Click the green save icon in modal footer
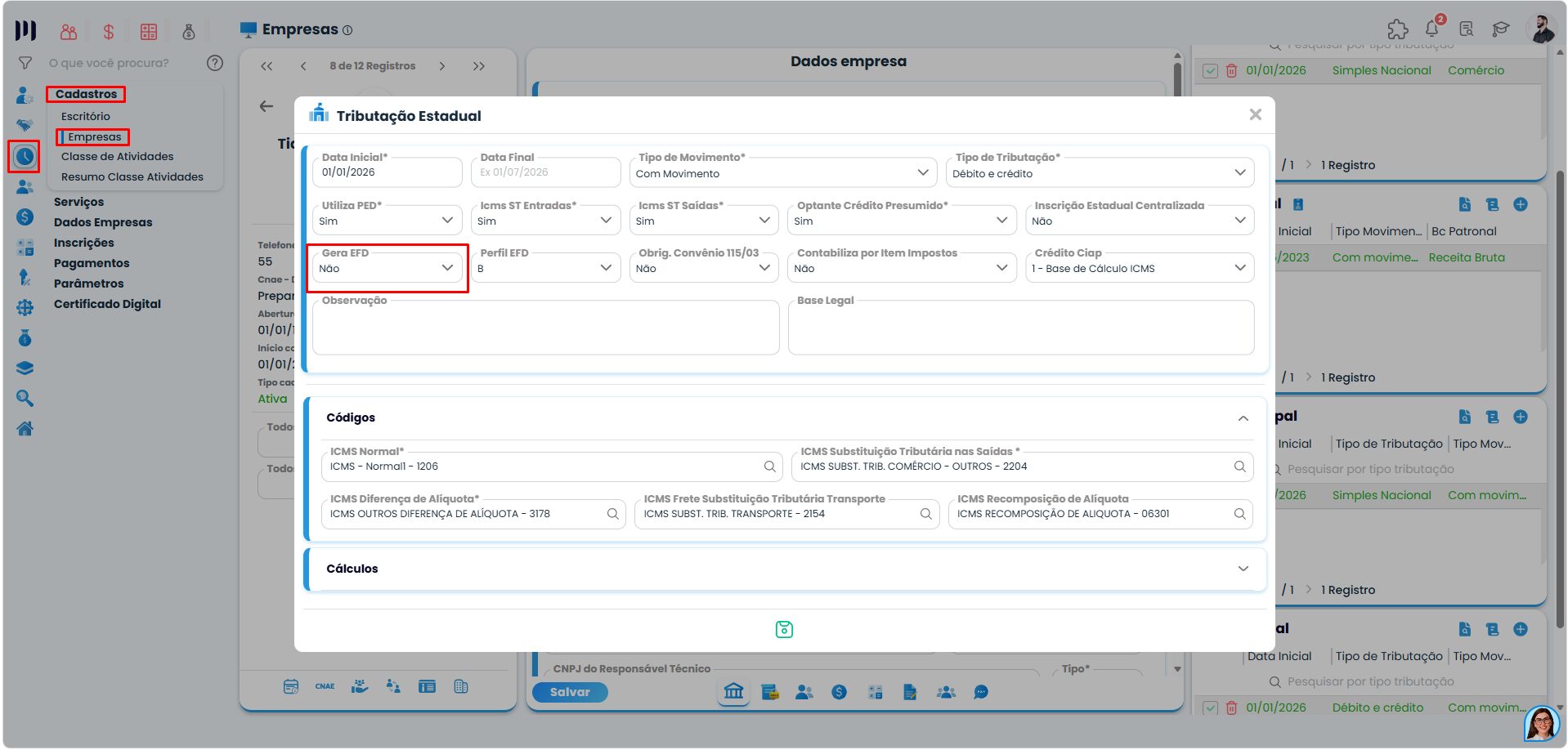This screenshot has height=750, width=1568. [784, 629]
